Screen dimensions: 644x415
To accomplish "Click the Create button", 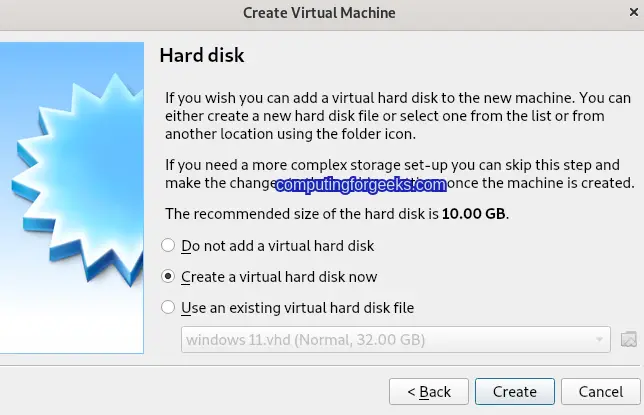I will (515, 392).
